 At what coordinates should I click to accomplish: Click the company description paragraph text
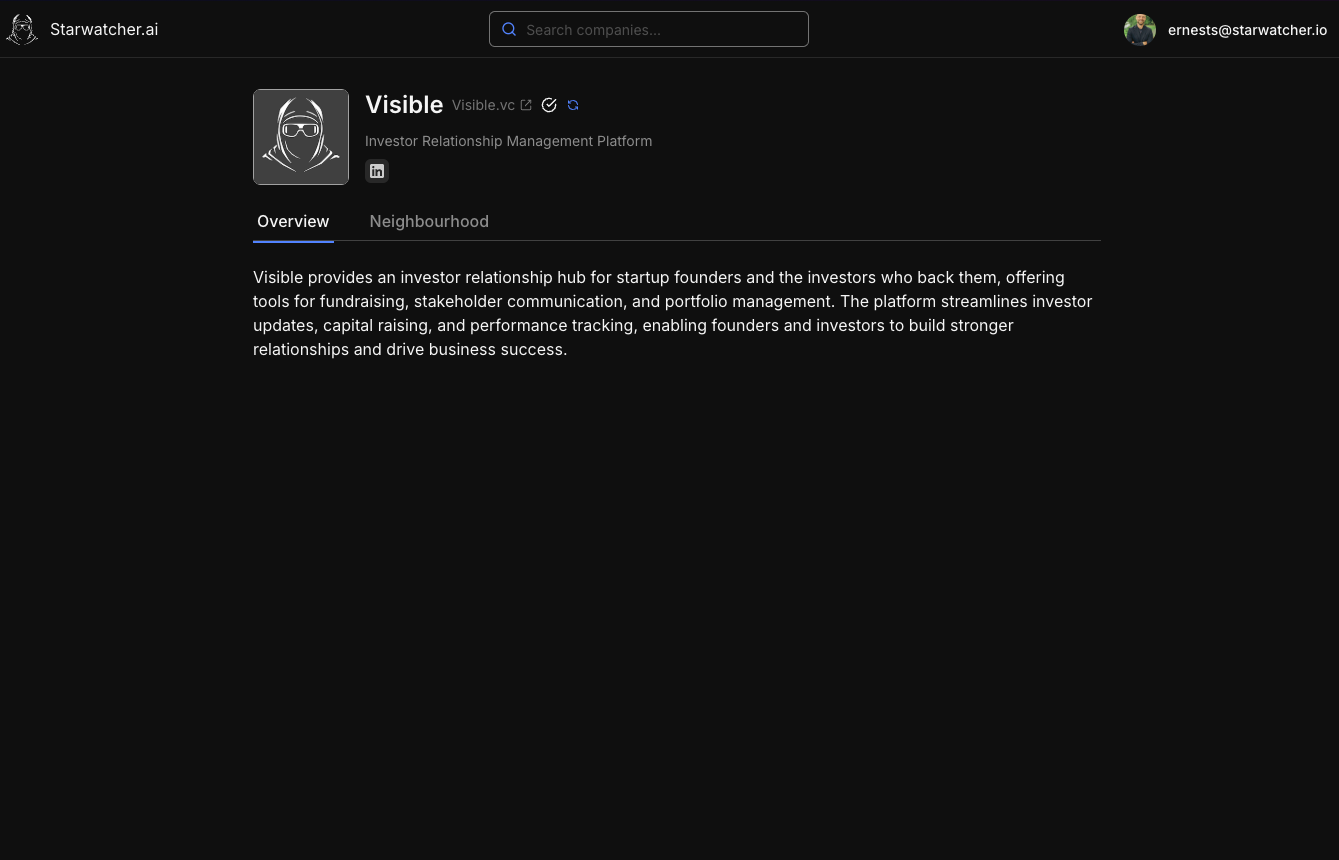[673, 313]
